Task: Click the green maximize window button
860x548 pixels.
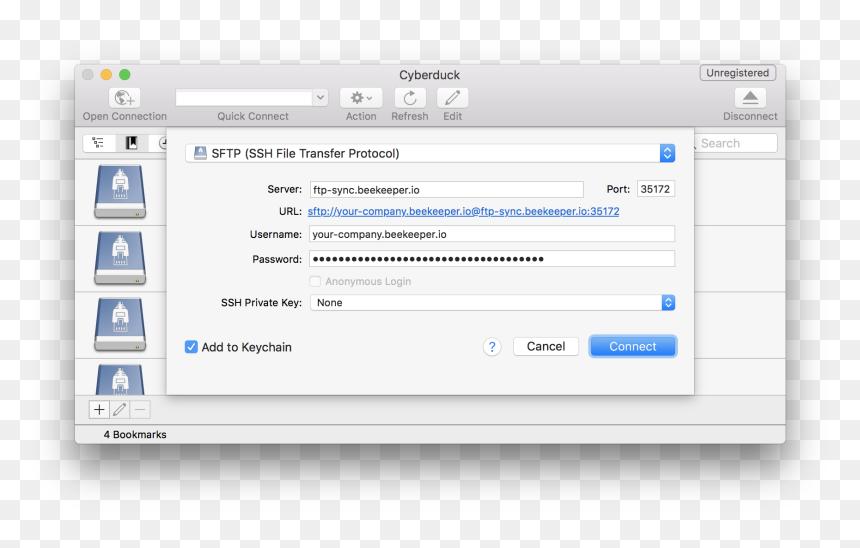Action: tap(125, 75)
